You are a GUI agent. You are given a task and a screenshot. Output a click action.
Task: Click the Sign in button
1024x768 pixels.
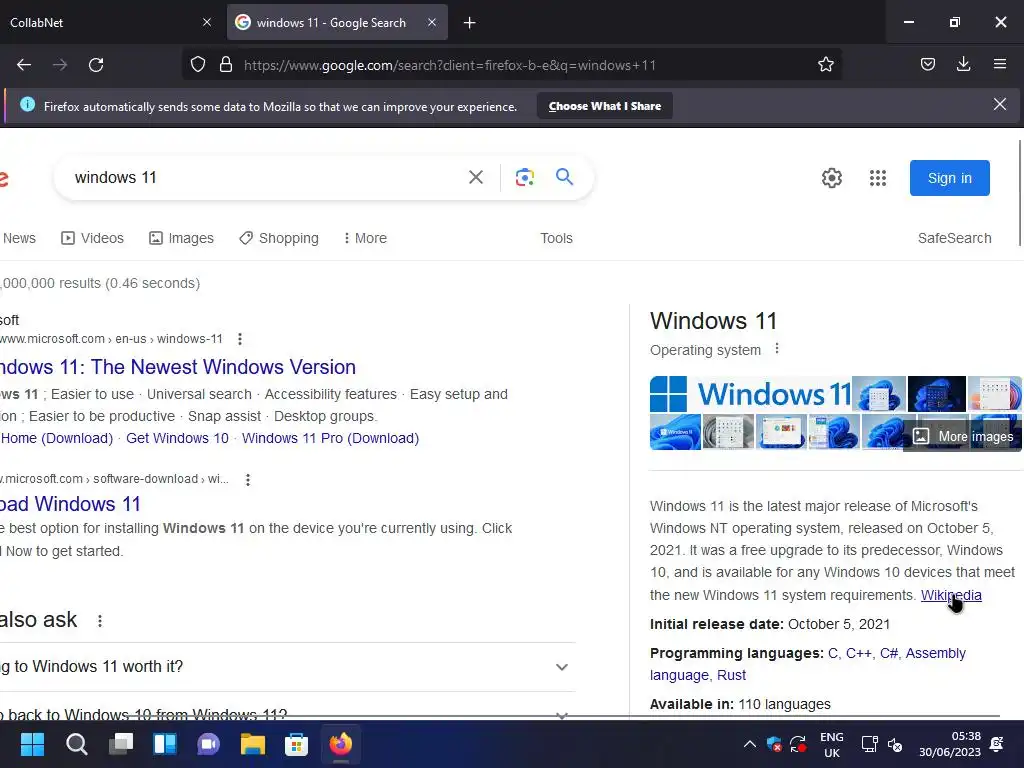click(950, 178)
